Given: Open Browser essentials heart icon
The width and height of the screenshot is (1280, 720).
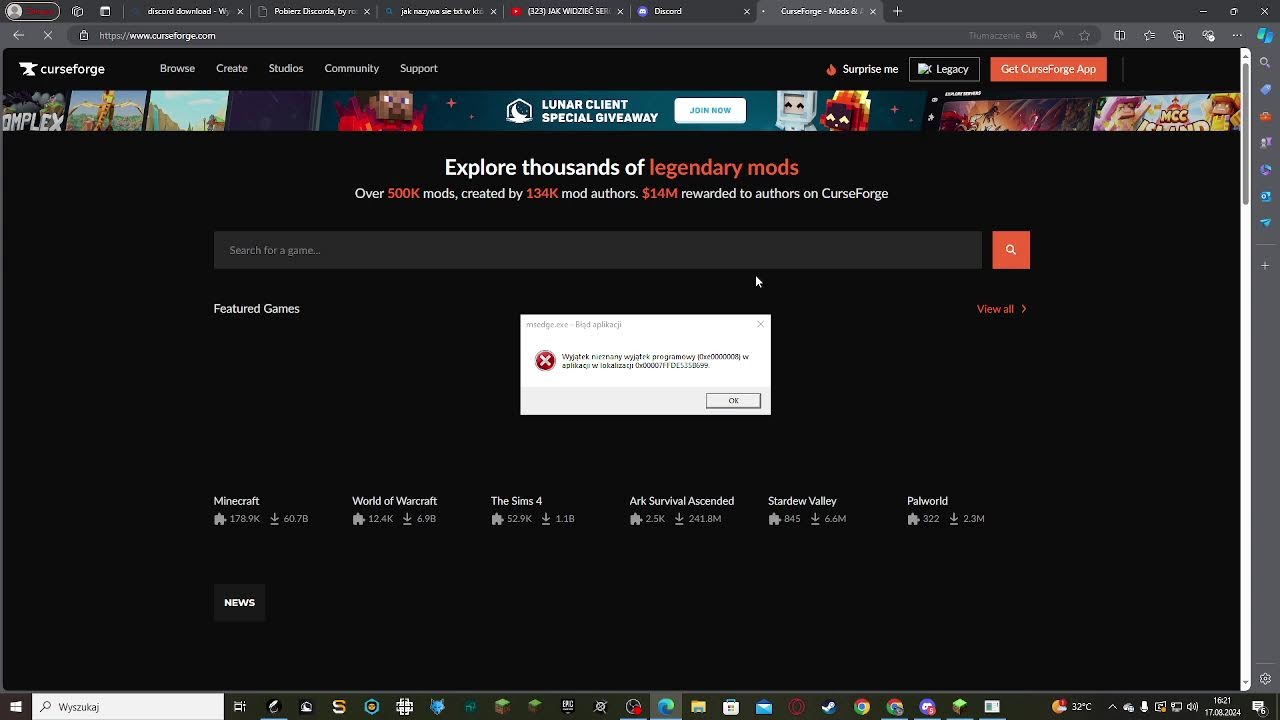Looking at the screenshot, I should 1209,35.
